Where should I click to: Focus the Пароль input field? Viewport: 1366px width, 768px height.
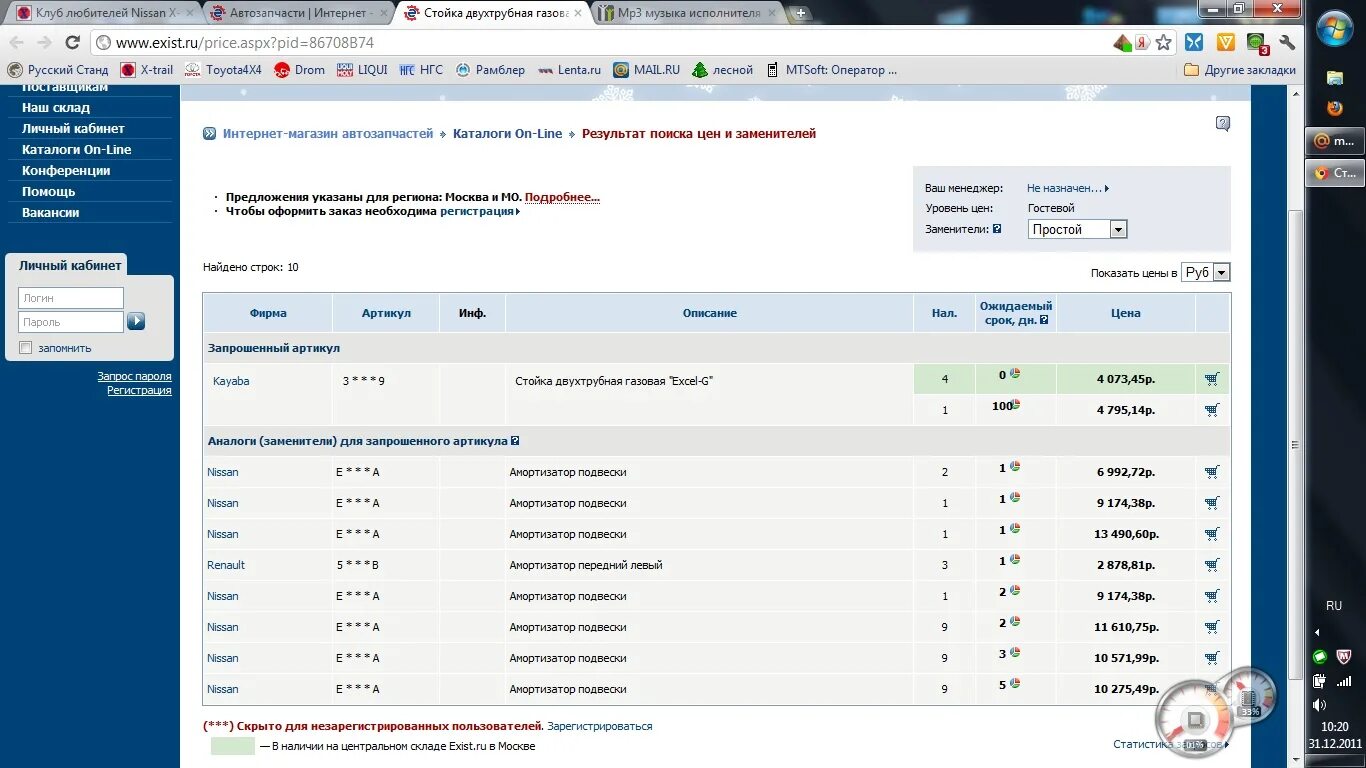pyautogui.click(x=71, y=322)
